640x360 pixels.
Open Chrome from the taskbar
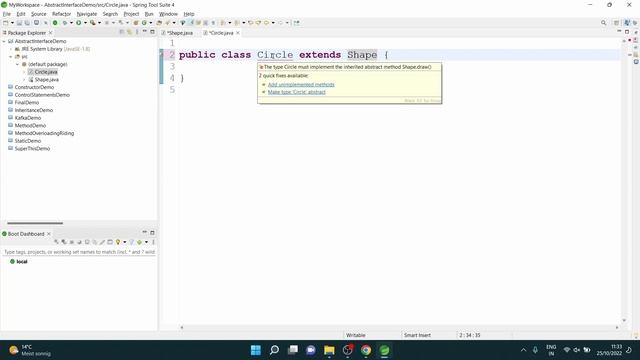(366, 350)
